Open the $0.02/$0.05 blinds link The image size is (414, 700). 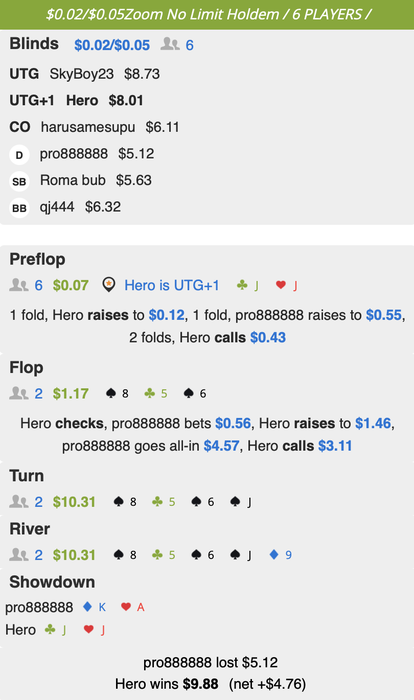point(112,45)
